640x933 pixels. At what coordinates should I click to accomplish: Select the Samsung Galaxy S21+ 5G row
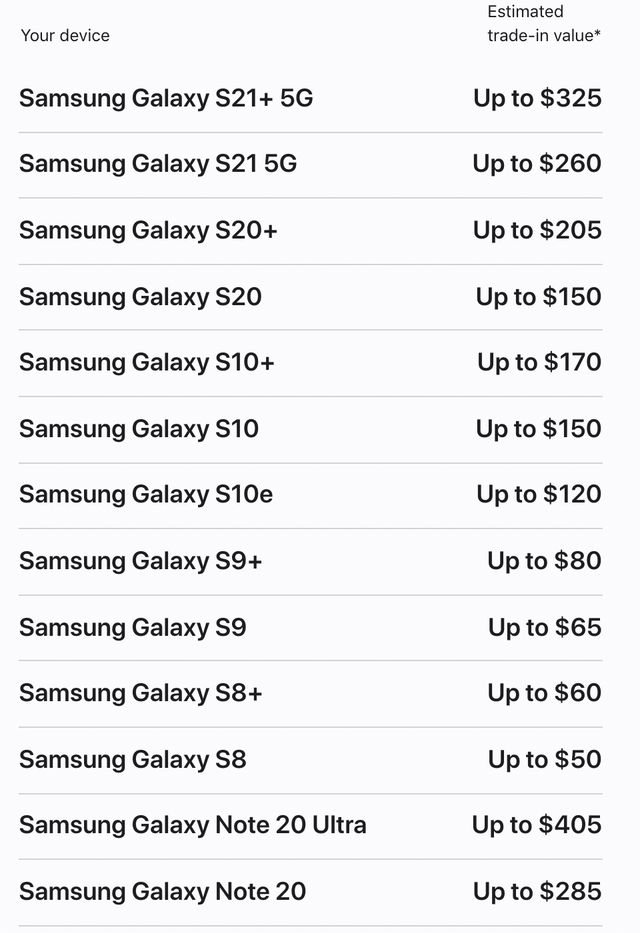tap(166, 98)
